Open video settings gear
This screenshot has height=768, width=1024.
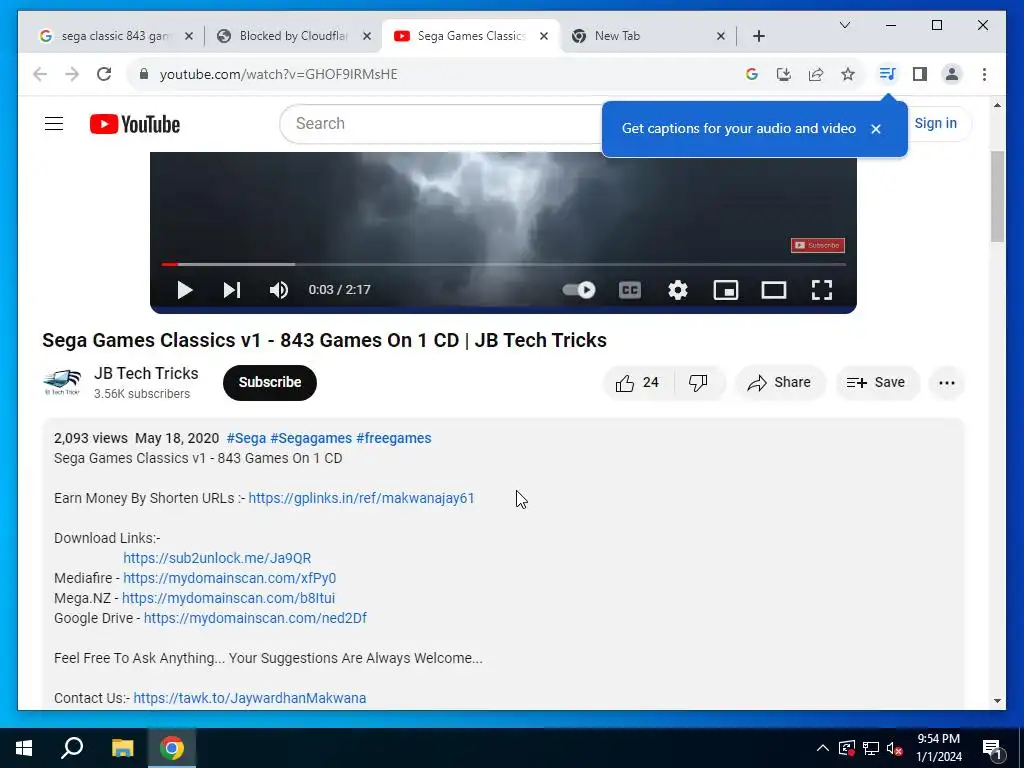point(678,290)
